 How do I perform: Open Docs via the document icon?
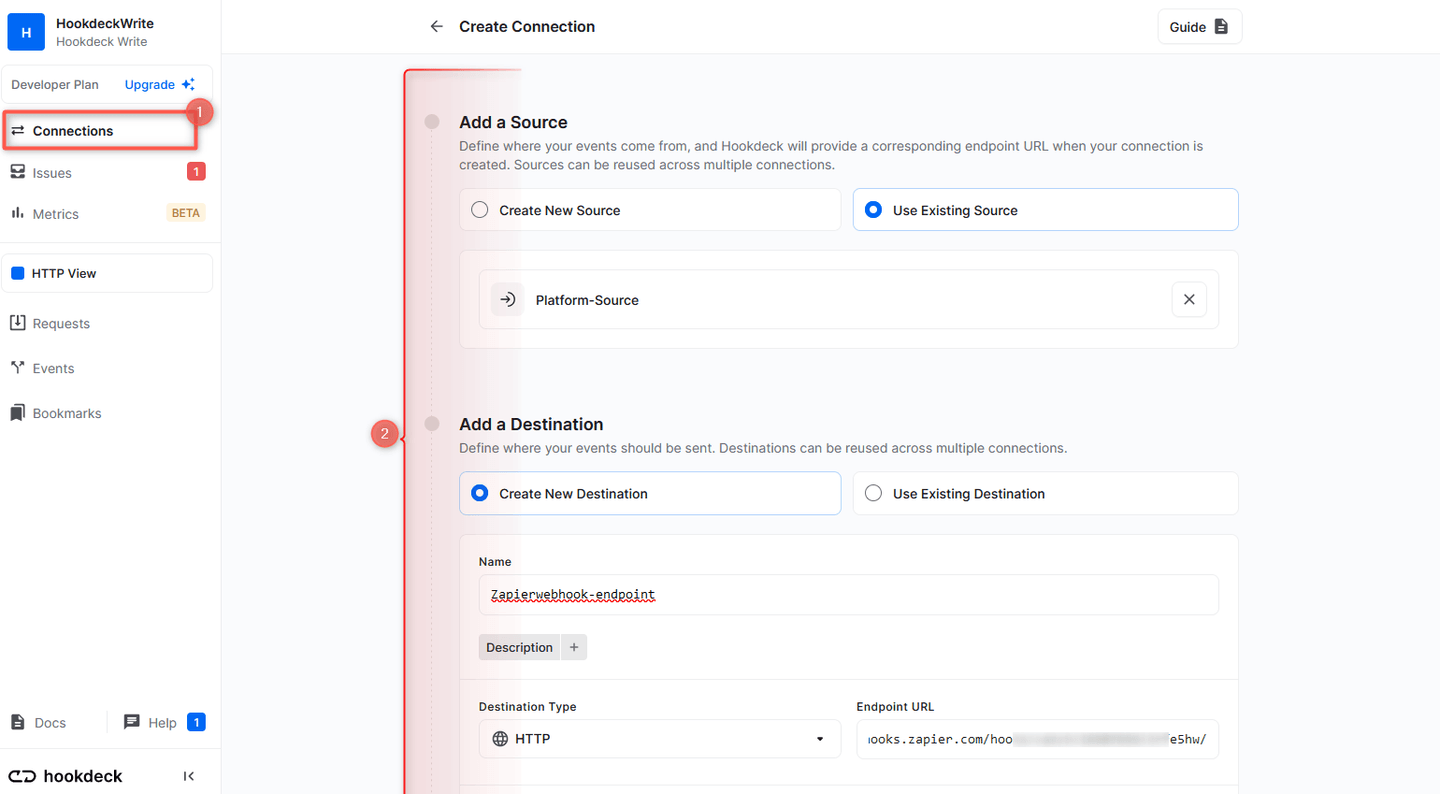[x=19, y=722]
